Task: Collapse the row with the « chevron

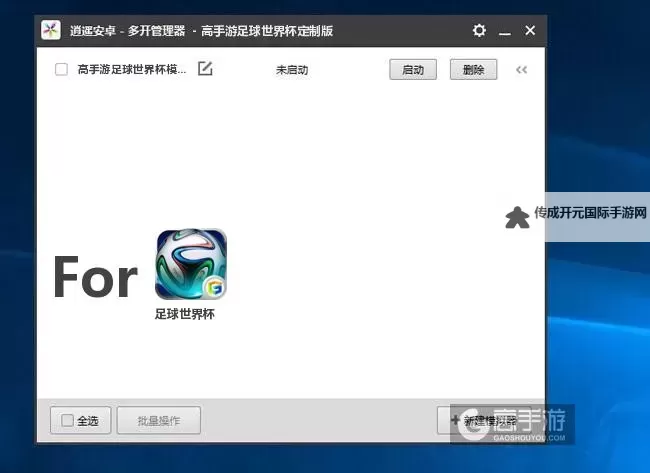Action: (521, 70)
